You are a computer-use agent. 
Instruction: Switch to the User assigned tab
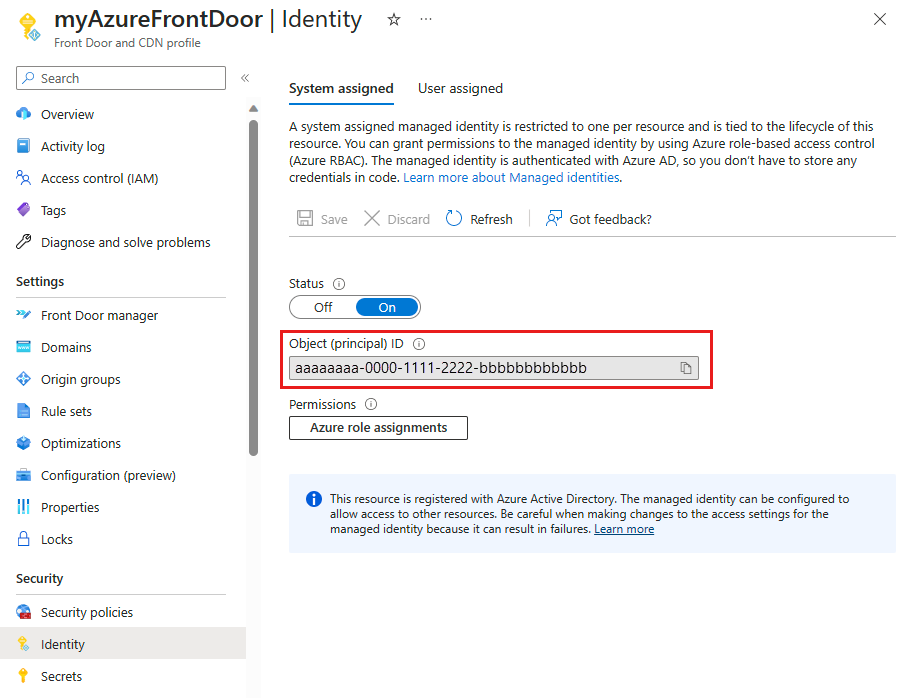[460, 88]
